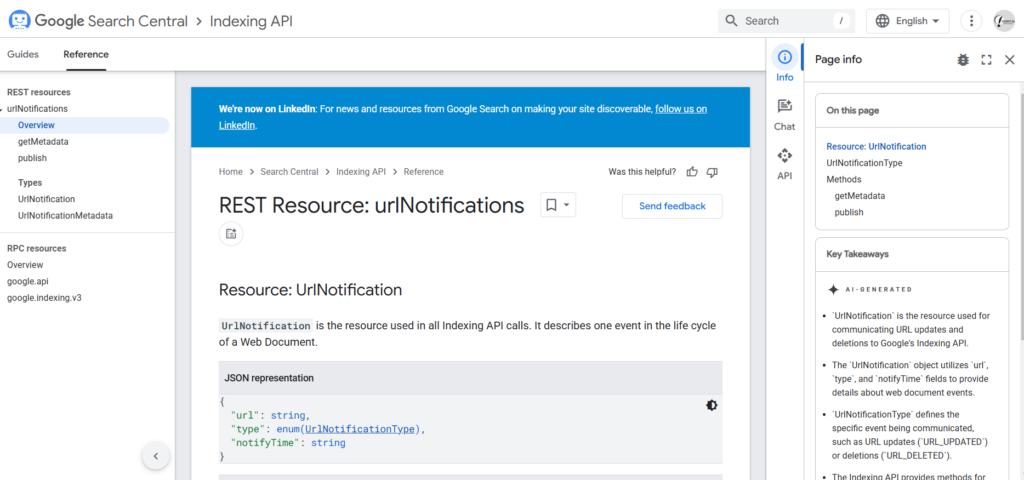Jump to Resource: UrlNotification in On this page
The width and height of the screenshot is (1024, 480).
876,146
